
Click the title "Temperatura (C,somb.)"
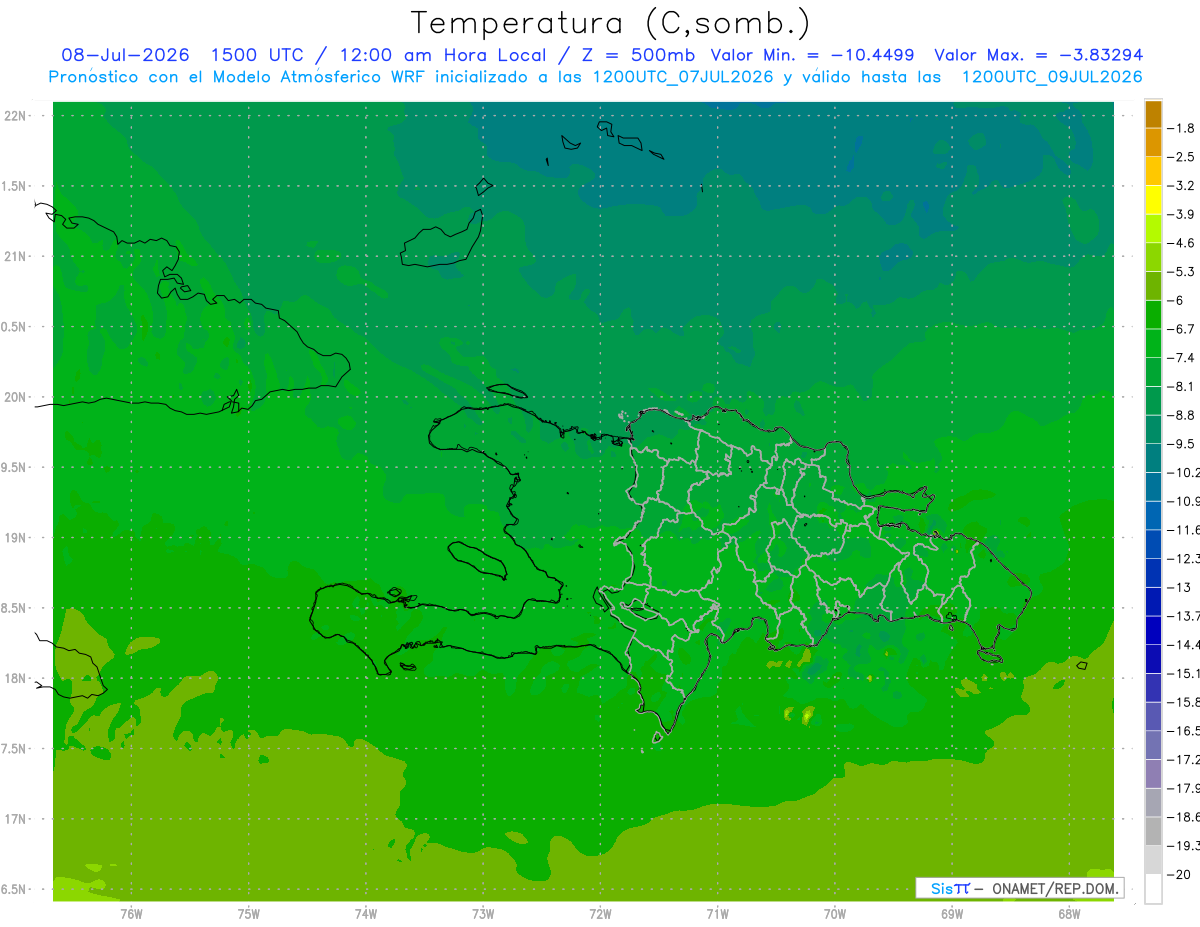611,23
